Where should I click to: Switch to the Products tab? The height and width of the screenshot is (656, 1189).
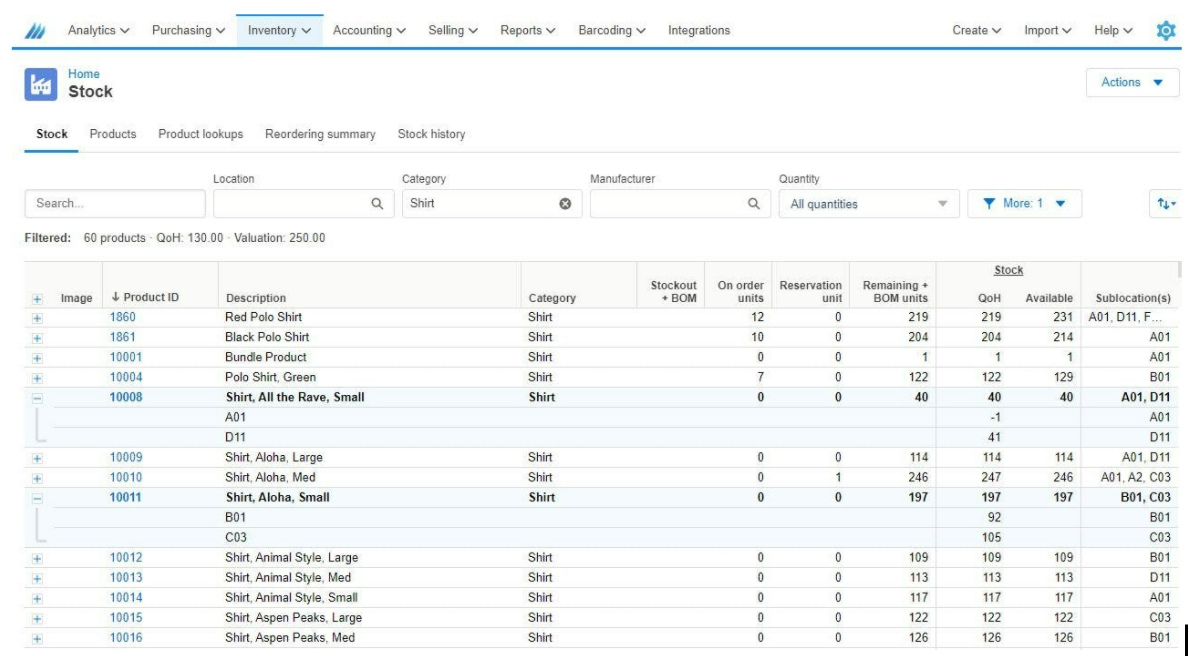[x=113, y=132]
